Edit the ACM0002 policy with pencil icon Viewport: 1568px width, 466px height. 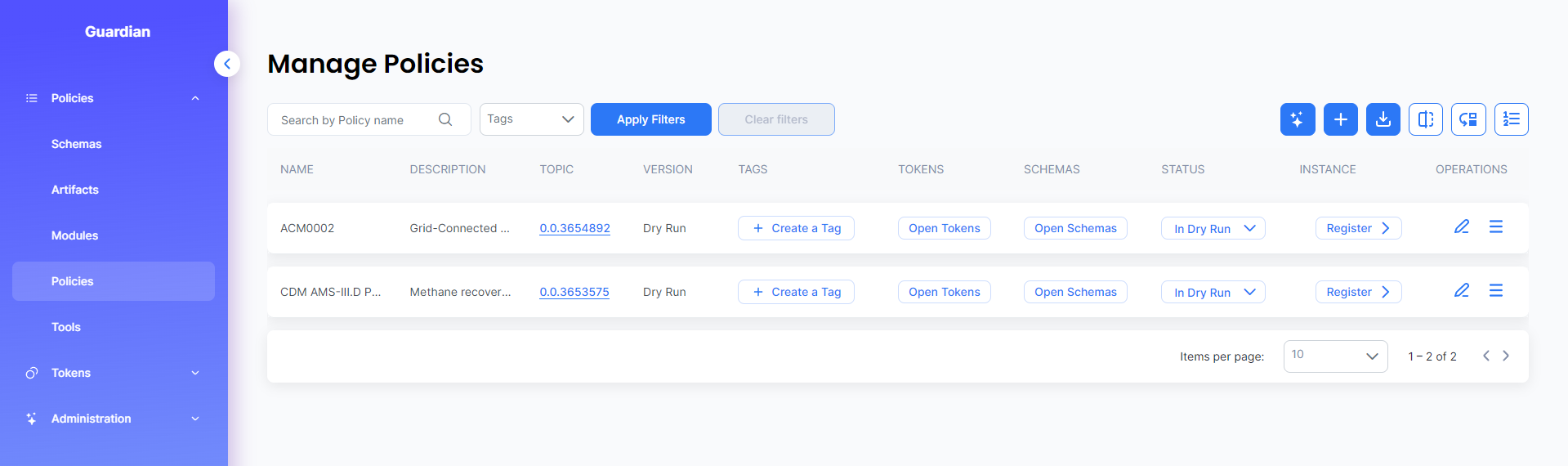(1461, 227)
